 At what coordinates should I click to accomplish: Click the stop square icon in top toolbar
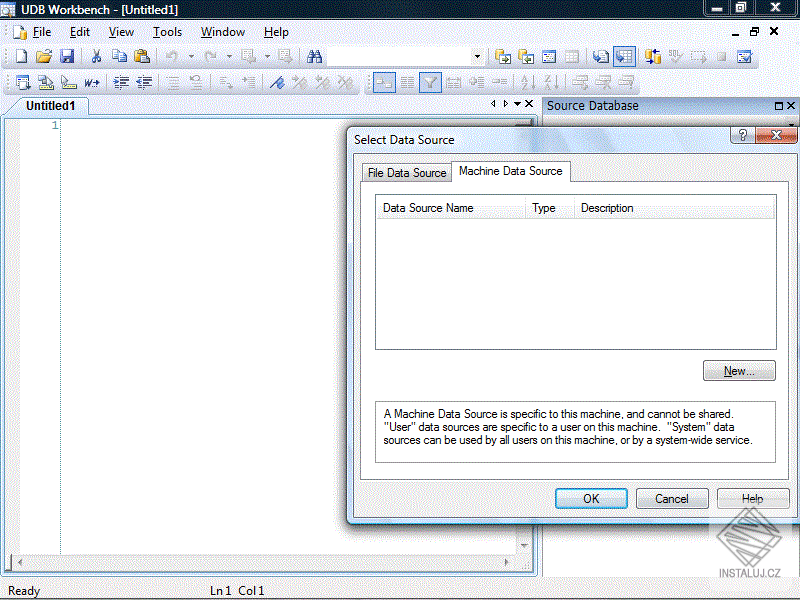click(721, 56)
